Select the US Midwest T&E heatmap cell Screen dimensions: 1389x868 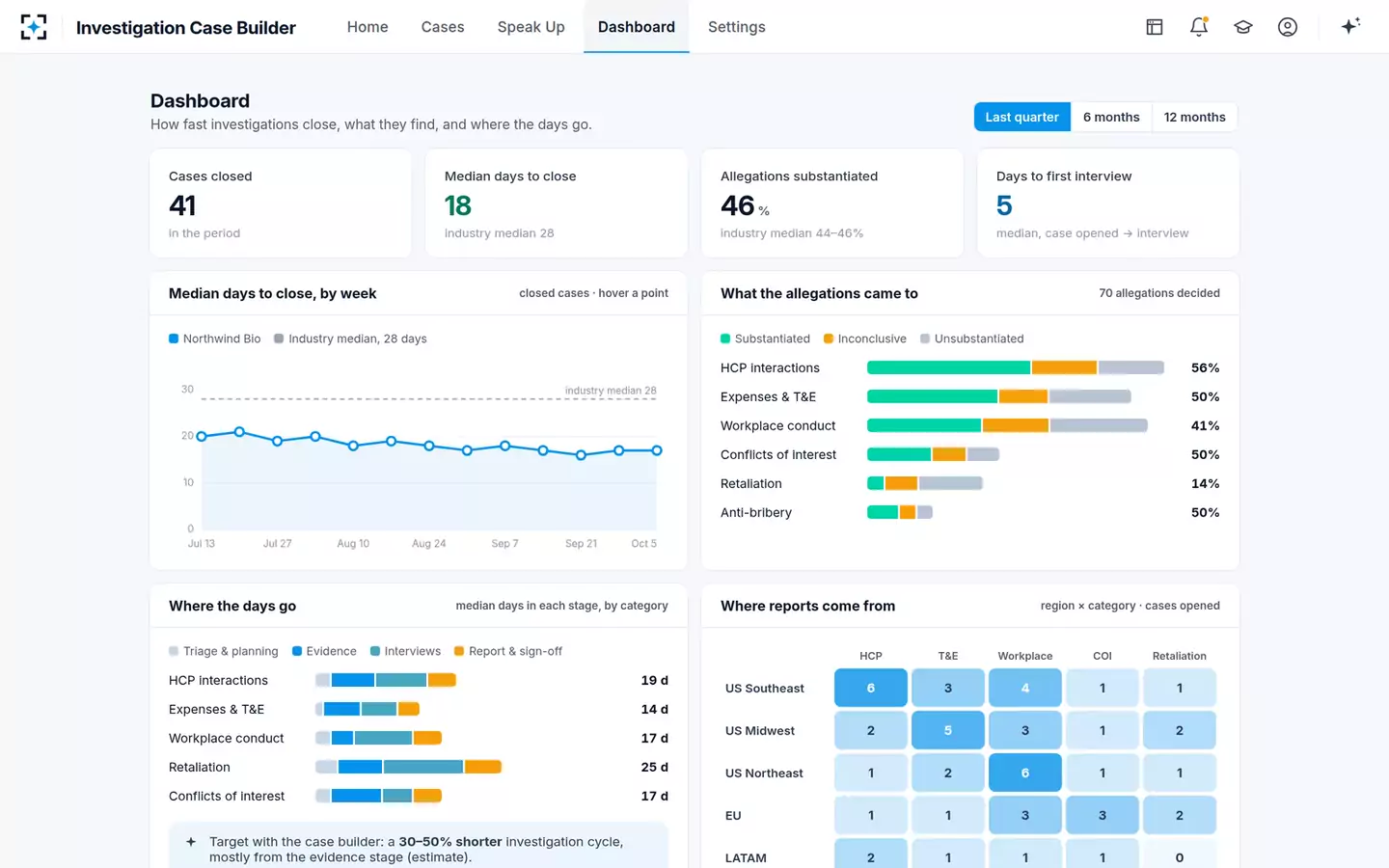pyautogui.click(x=948, y=730)
